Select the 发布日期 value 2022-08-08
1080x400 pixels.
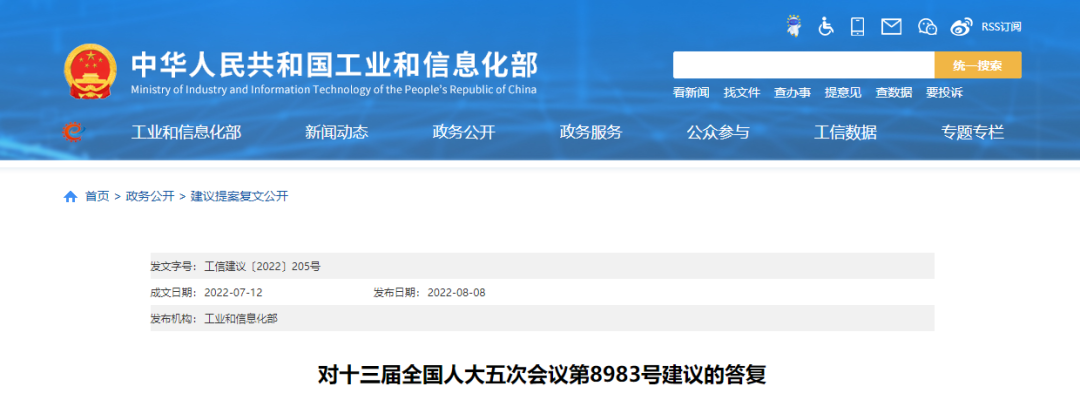tap(457, 292)
